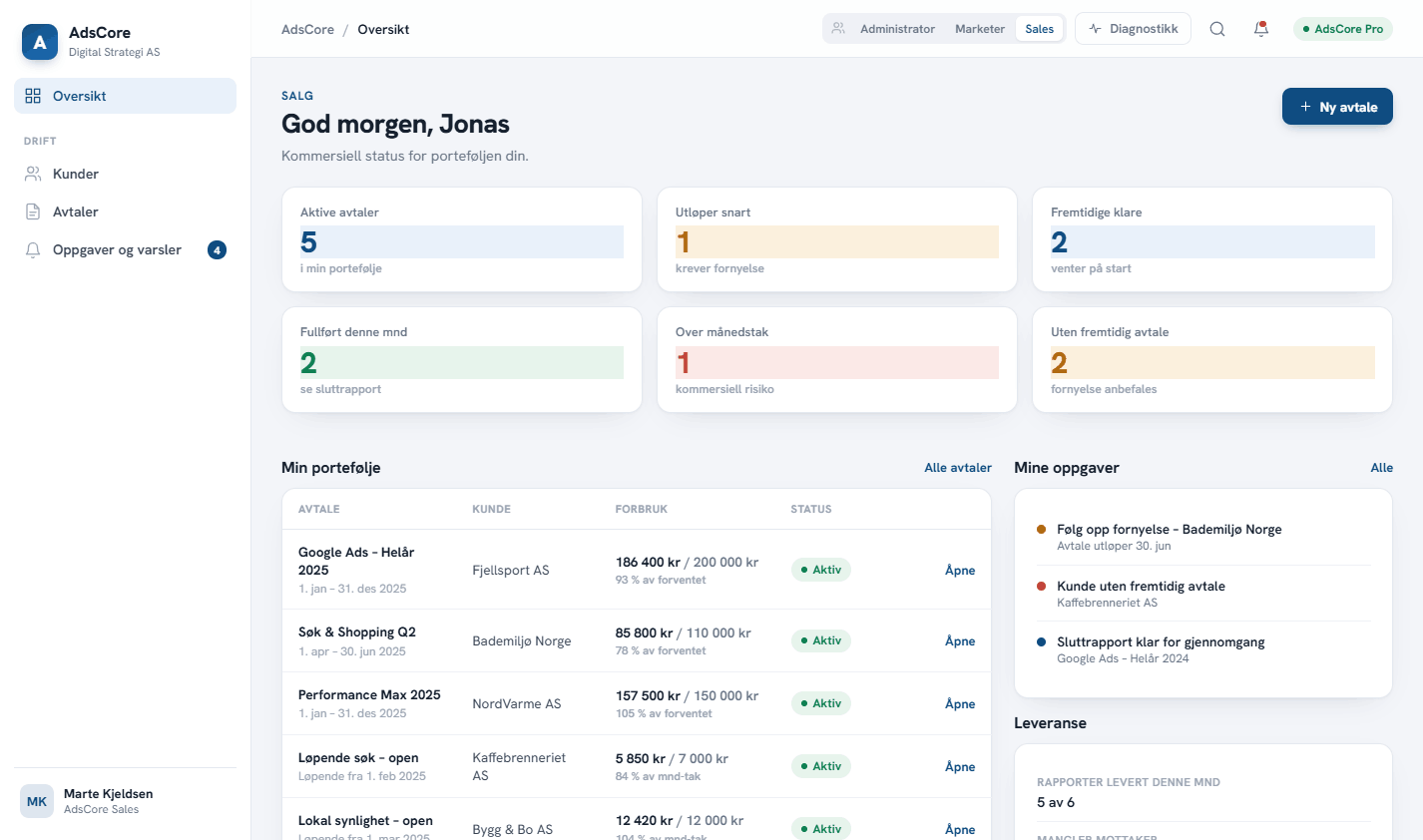The height and width of the screenshot is (840, 1423).
Task: Click the Marte Kjeldsen user name
Action: coord(109,794)
